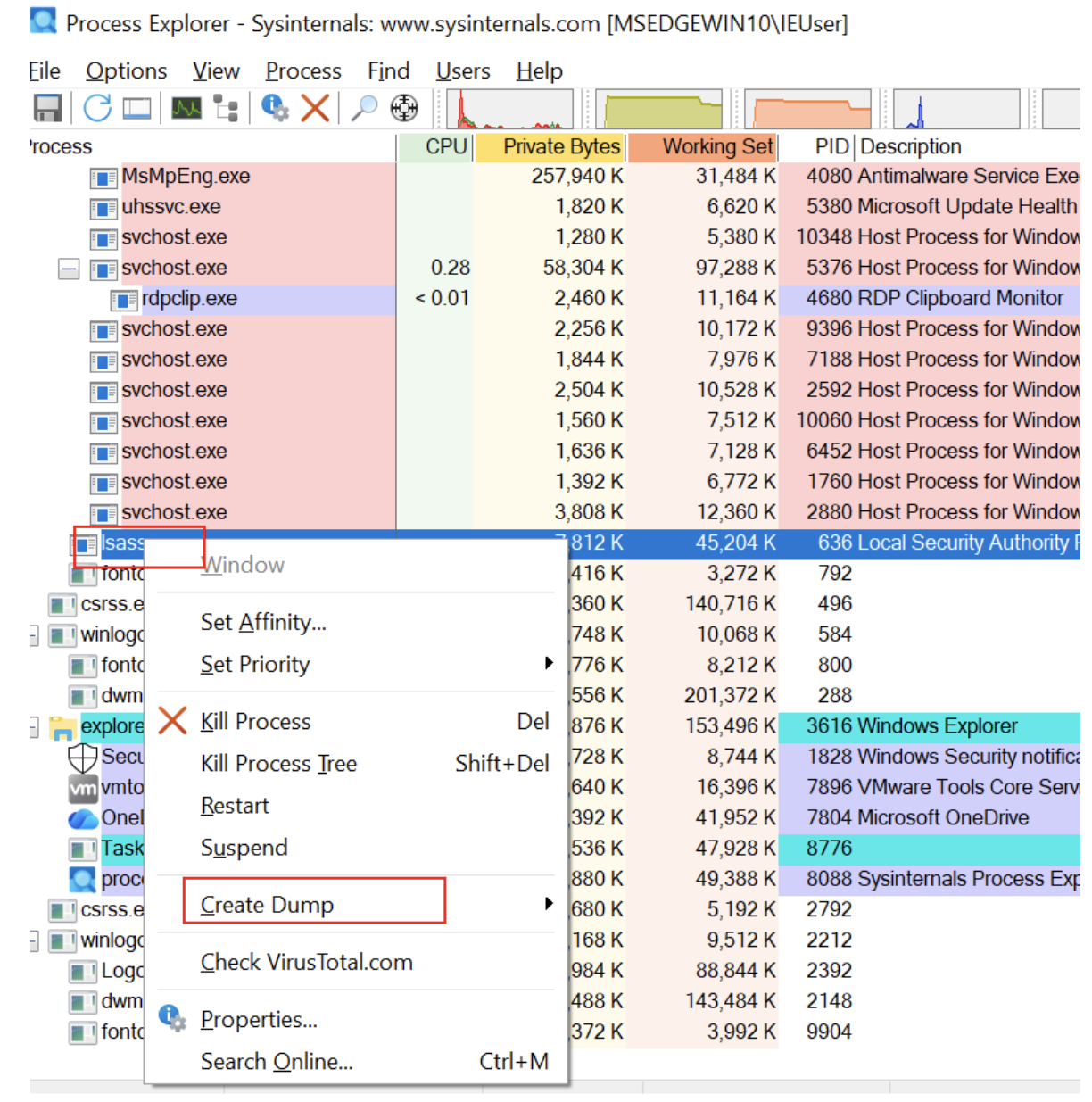The height and width of the screenshot is (1102, 1092).
Task: Click the Properties gear toolbar icon
Action: tap(275, 108)
